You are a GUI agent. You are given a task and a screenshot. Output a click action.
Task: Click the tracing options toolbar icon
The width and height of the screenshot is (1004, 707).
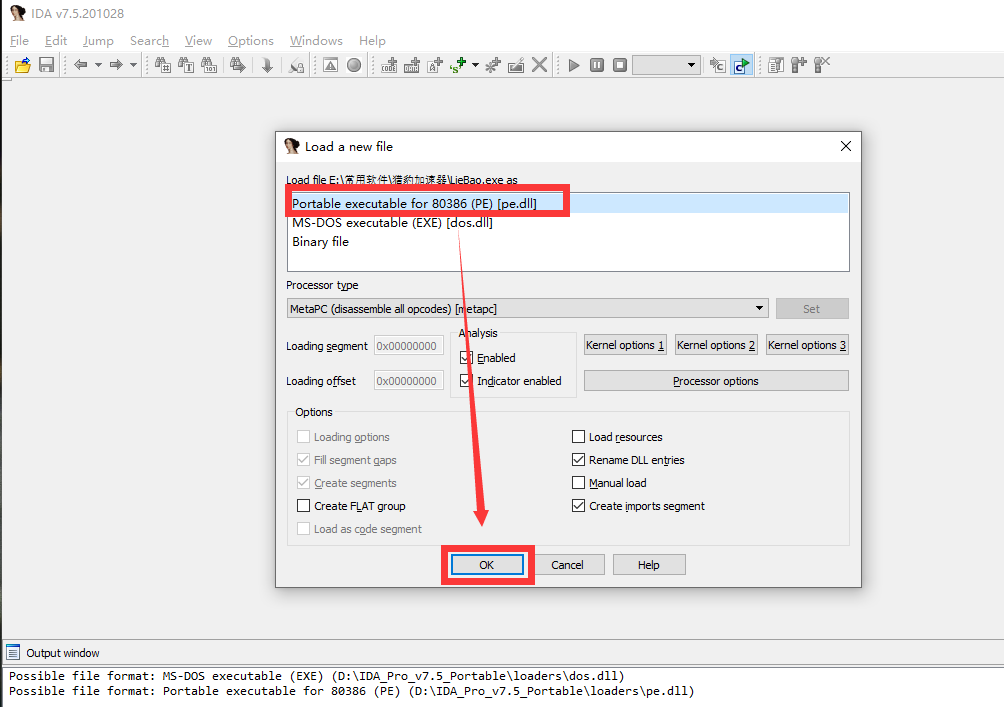(x=718, y=65)
